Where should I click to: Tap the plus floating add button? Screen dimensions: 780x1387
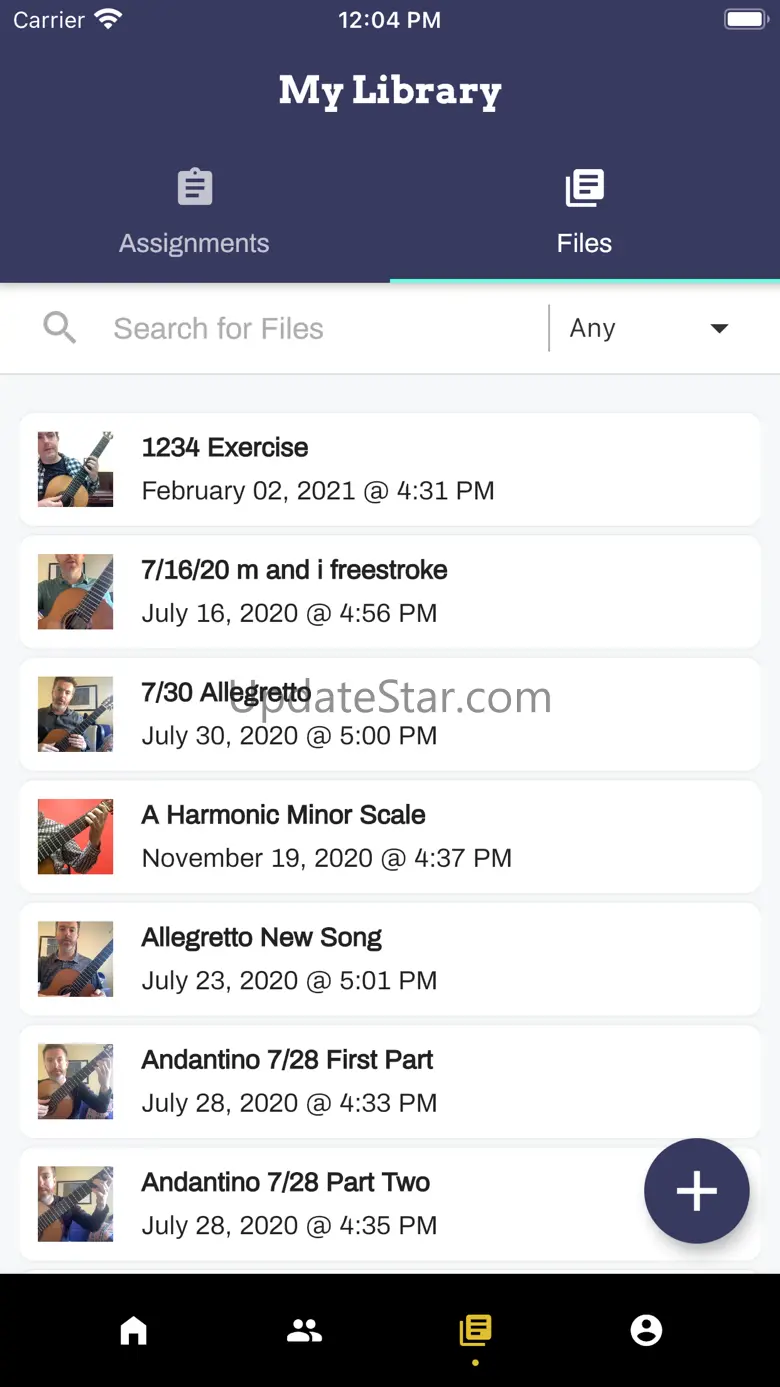697,1191
